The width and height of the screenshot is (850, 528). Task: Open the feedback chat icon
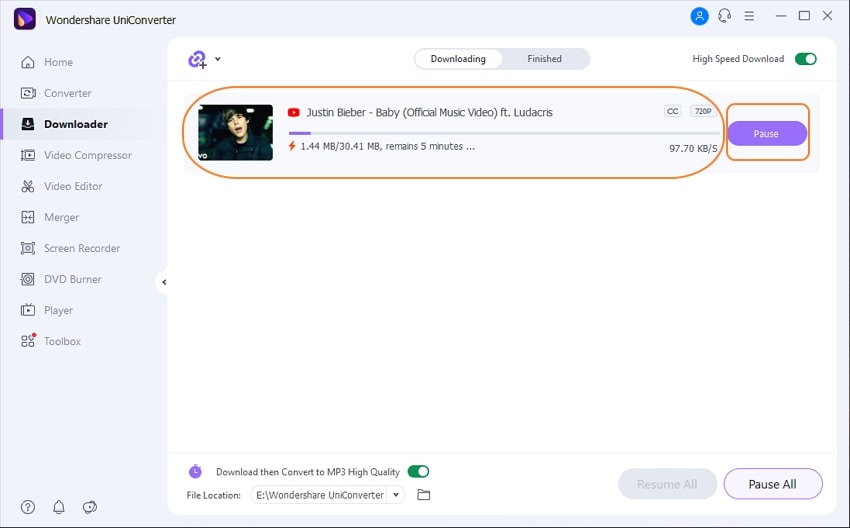click(89, 507)
